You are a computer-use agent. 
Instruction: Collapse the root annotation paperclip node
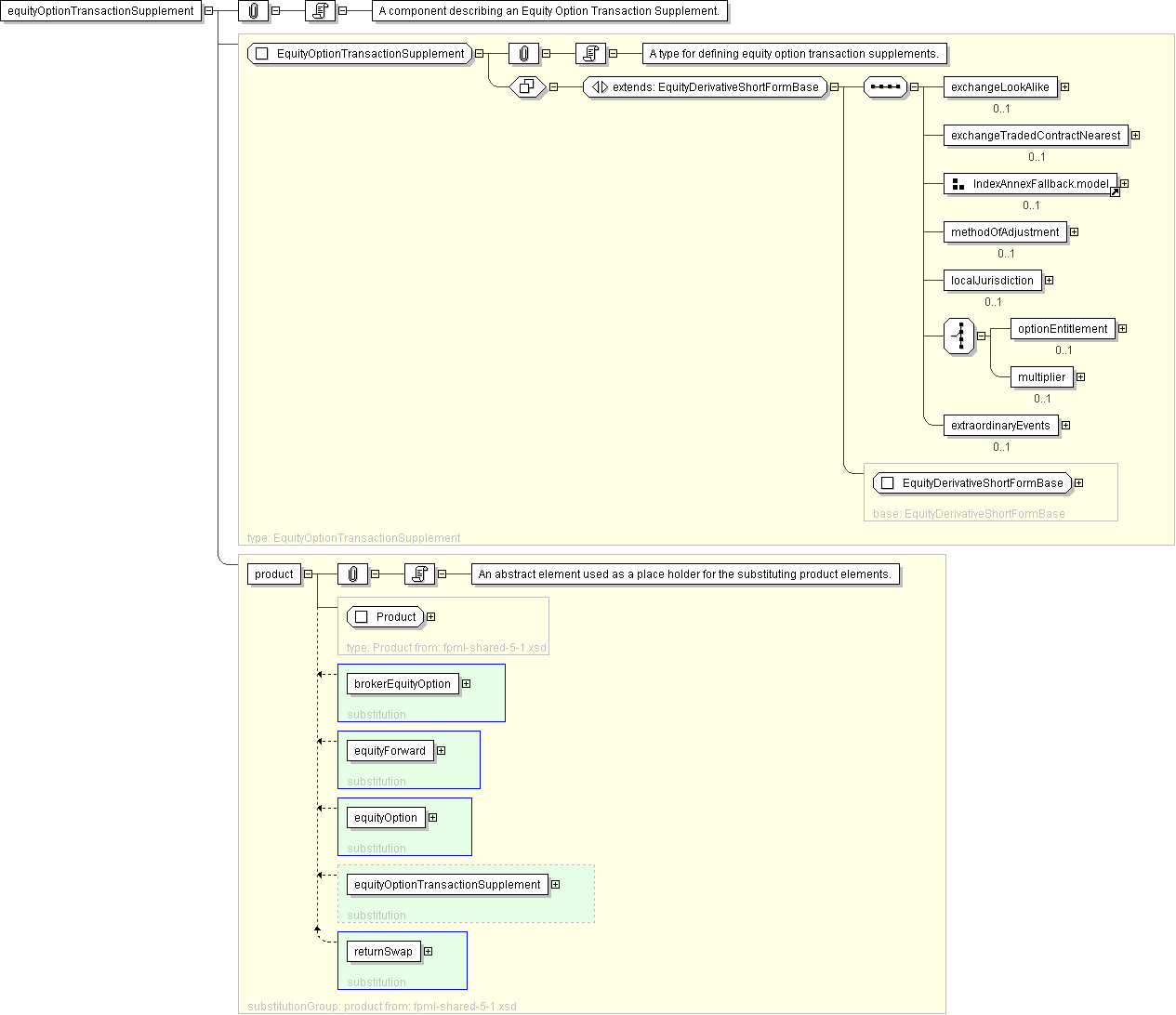(275, 11)
